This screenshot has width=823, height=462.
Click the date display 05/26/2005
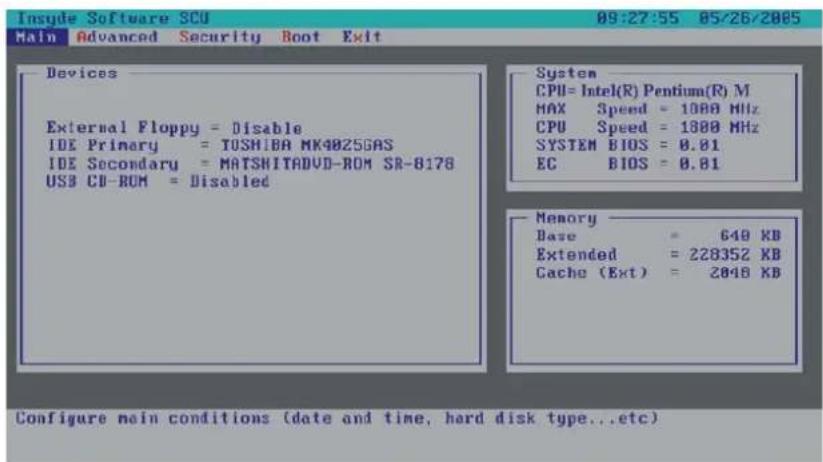(x=750, y=18)
